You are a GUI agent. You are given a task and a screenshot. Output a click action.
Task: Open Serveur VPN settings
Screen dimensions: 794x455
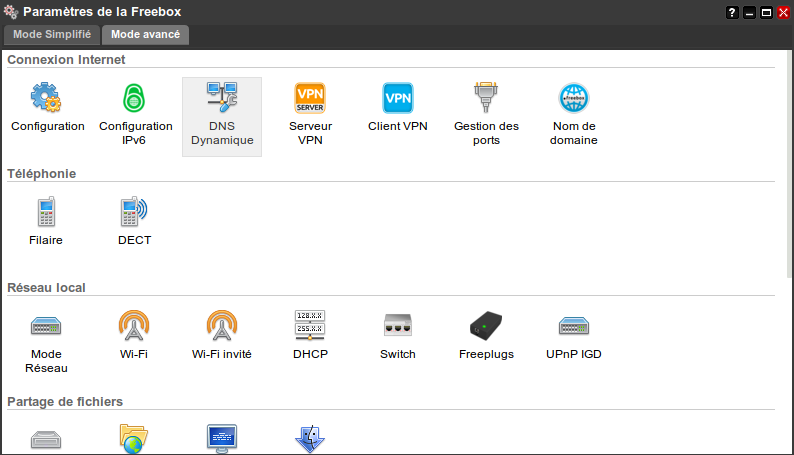(x=310, y=98)
